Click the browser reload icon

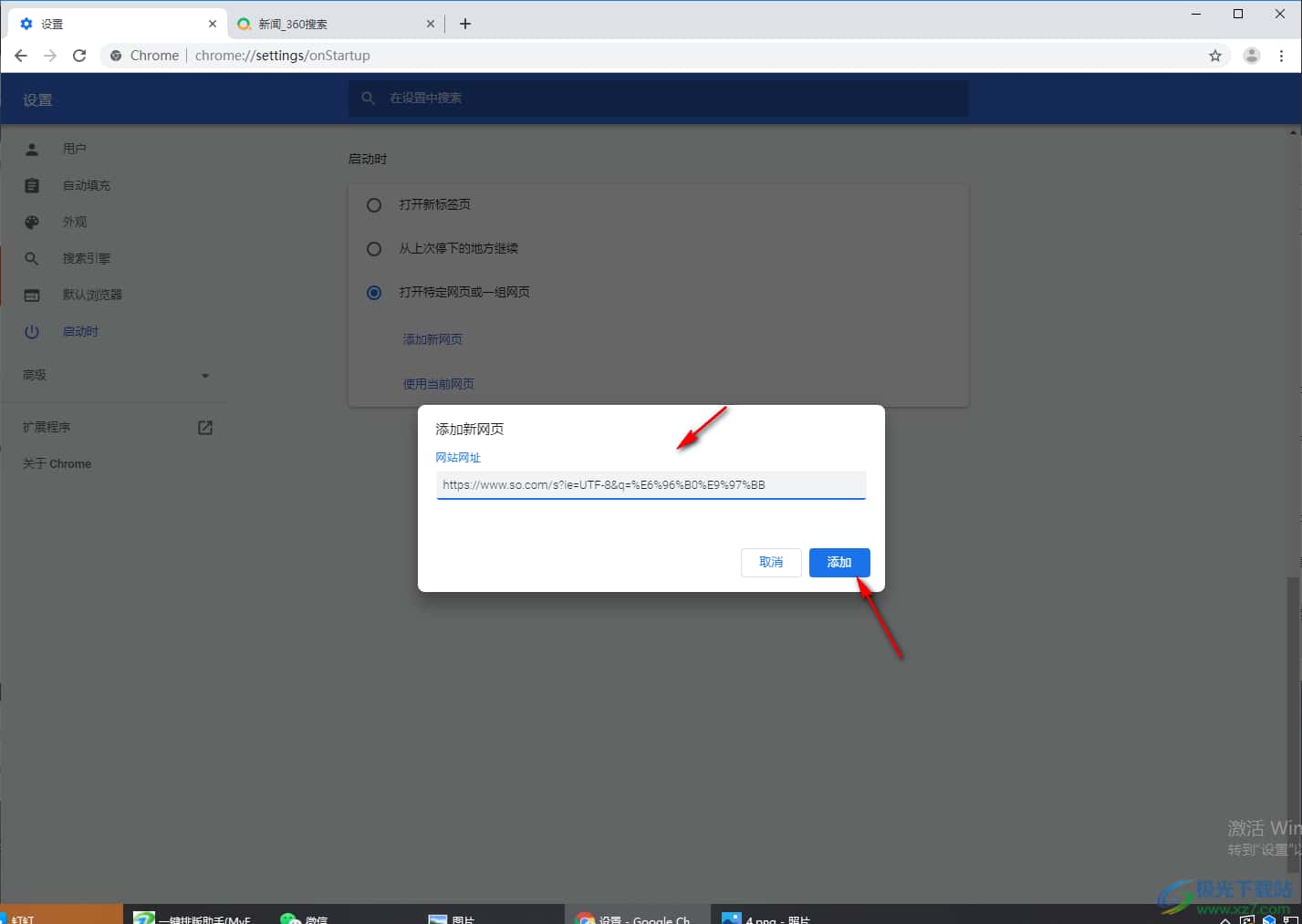coord(79,56)
